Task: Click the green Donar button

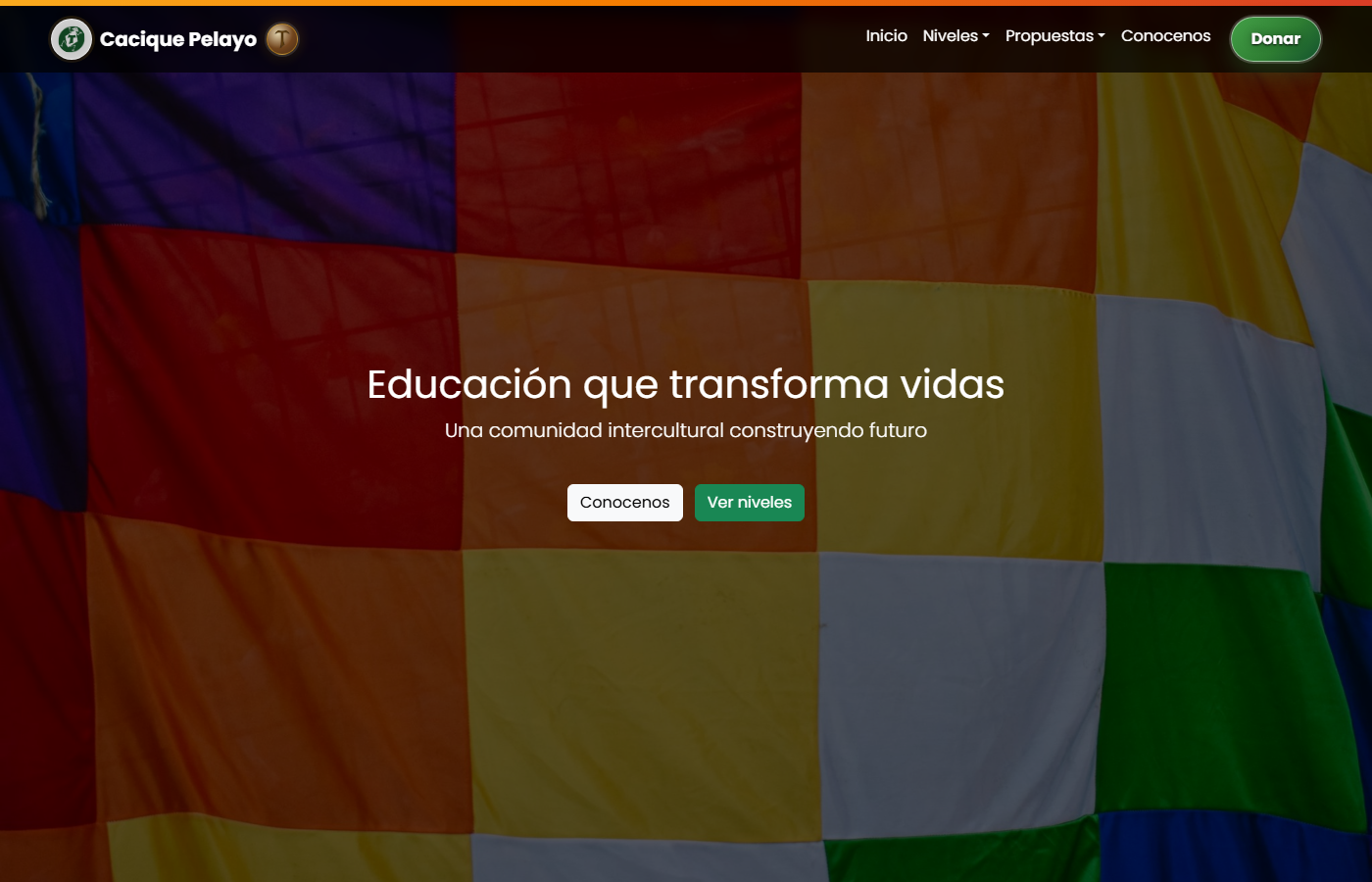Action: pyautogui.click(x=1275, y=39)
